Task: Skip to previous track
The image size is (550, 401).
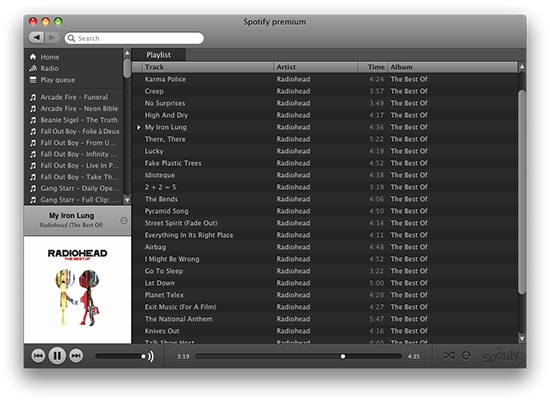Action: (38, 356)
